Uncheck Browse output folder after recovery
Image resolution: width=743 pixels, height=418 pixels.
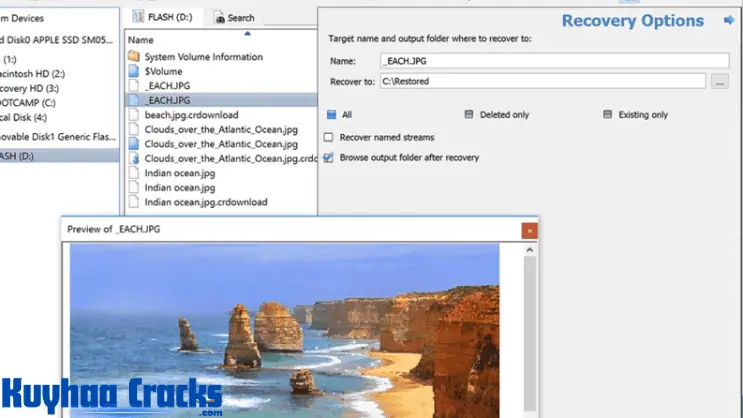pos(329,157)
